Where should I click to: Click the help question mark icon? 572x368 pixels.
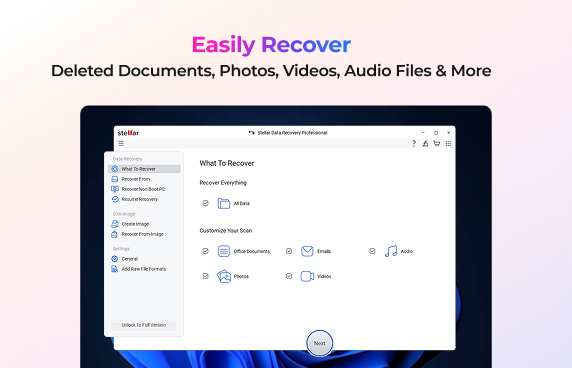coord(414,143)
